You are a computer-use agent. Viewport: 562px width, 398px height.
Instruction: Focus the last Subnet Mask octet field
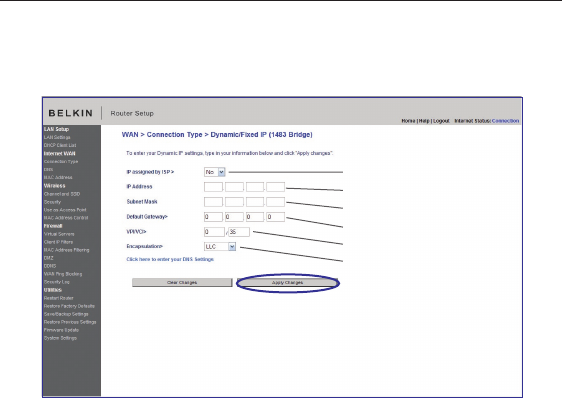point(276,202)
